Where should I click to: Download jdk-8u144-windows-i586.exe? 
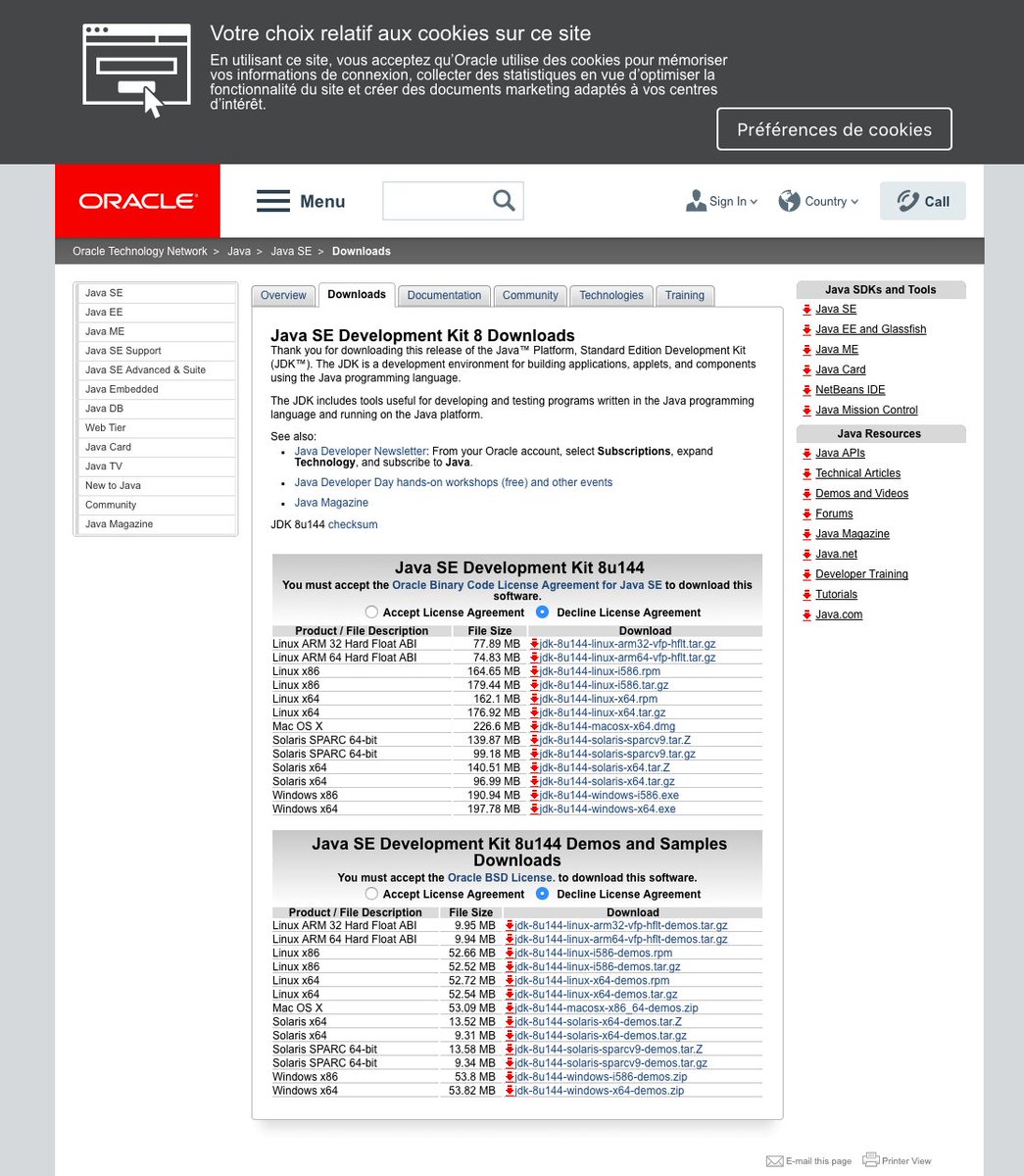click(610, 795)
